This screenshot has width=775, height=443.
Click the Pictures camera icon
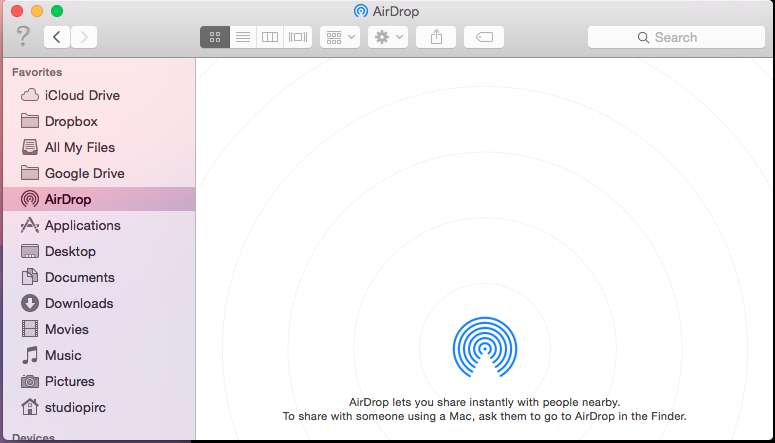pos(30,381)
